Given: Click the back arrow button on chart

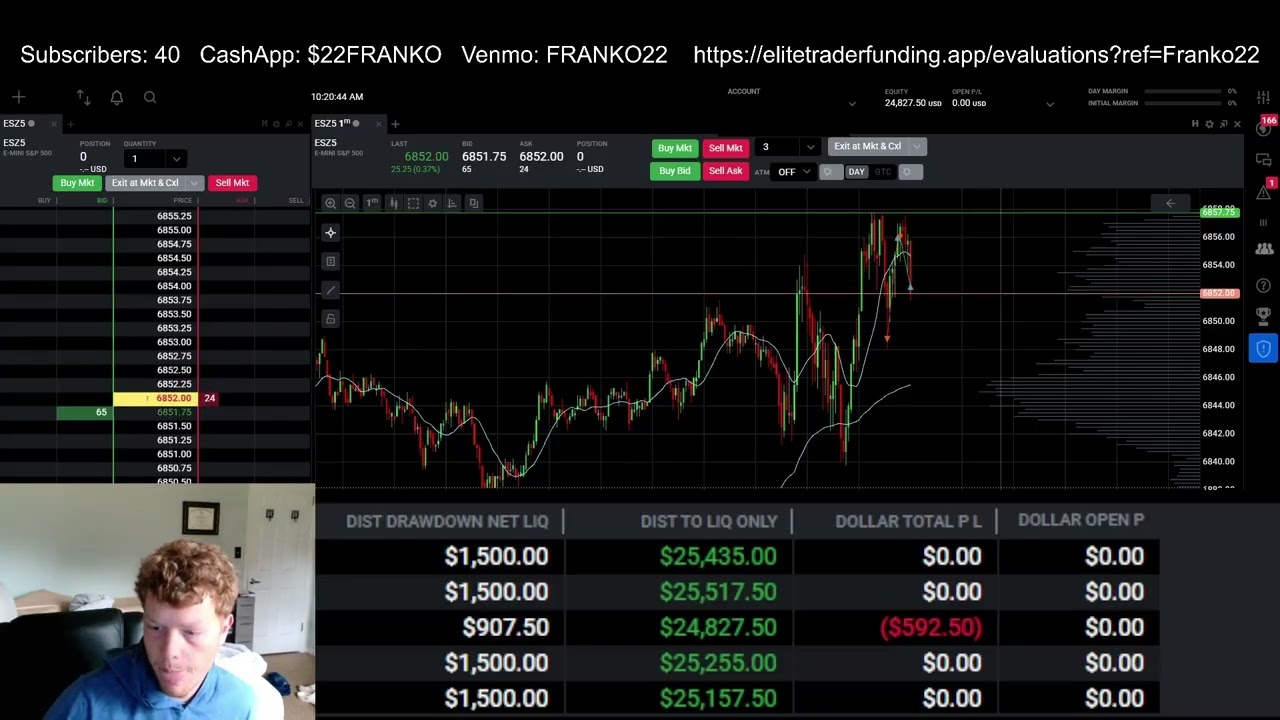Looking at the screenshot, I should tap(1170, 203).
